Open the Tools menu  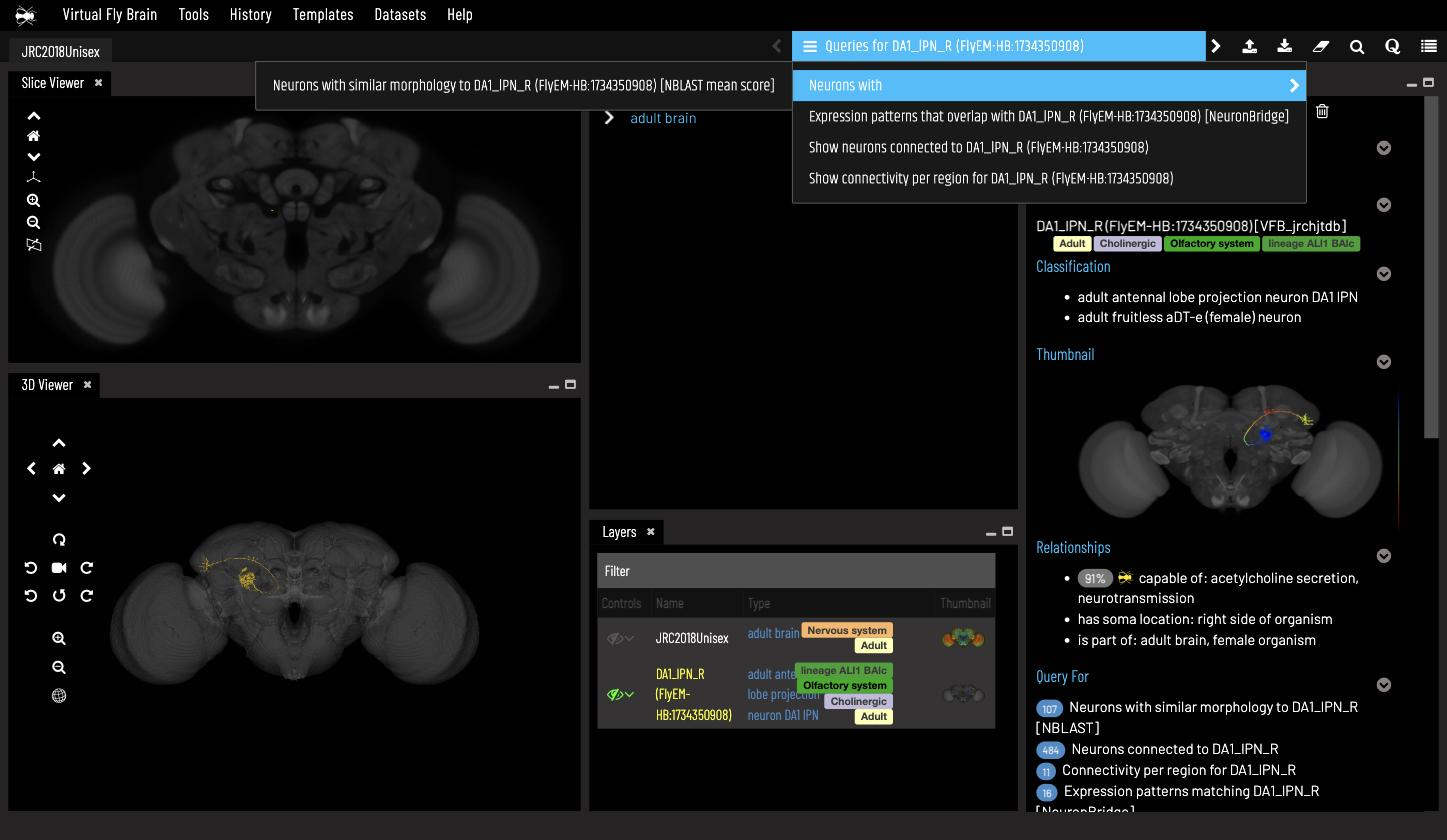tap(194, 15)
